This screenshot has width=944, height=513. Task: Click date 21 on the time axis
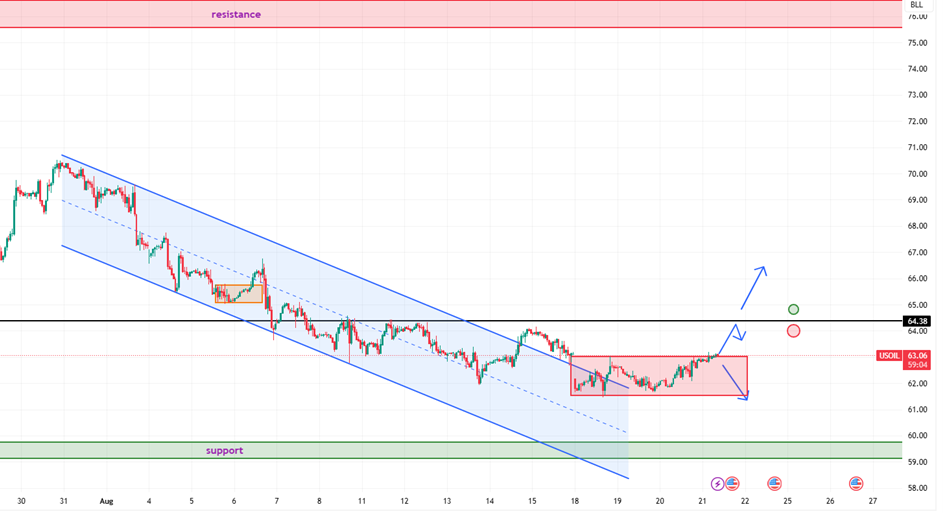tap(703, 501)
